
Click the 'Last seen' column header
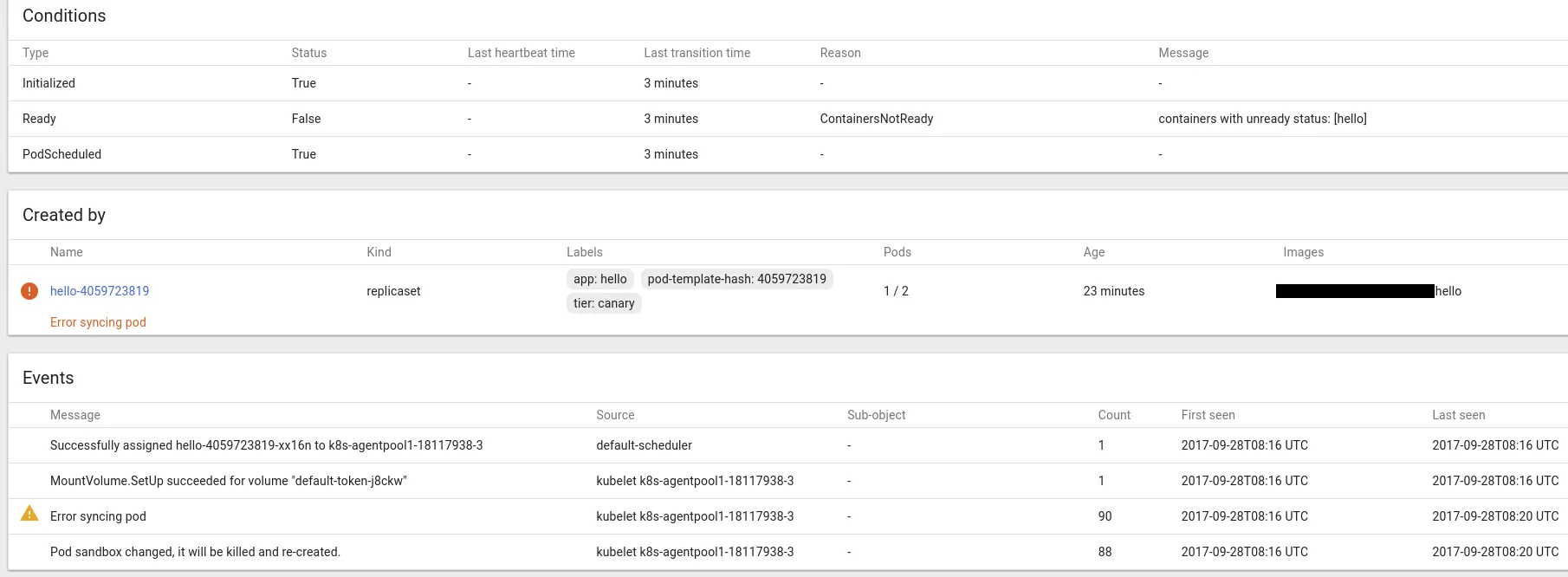1458,415
